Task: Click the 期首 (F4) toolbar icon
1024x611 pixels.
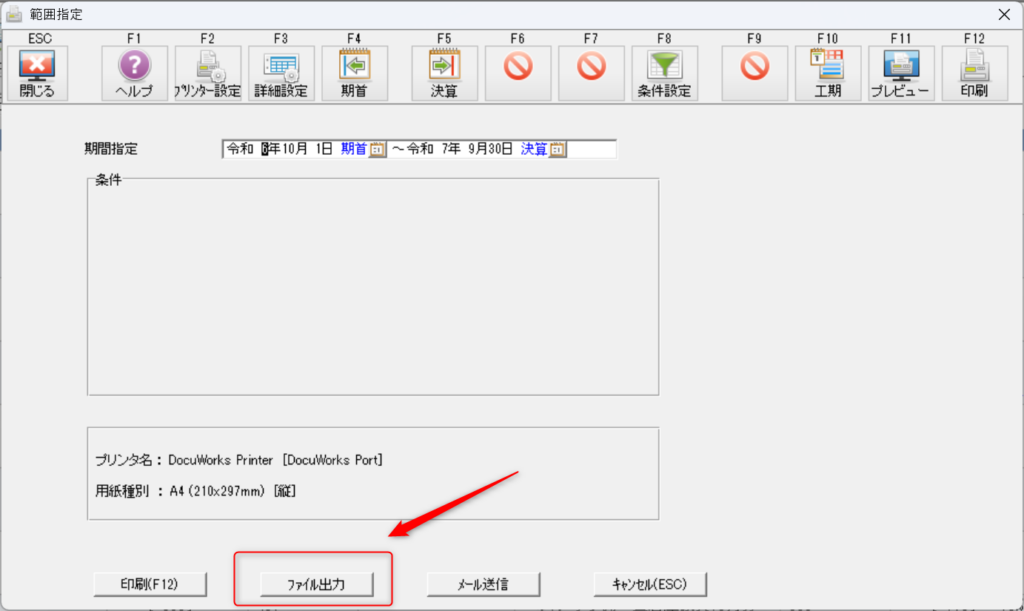Action: (354, 73)
